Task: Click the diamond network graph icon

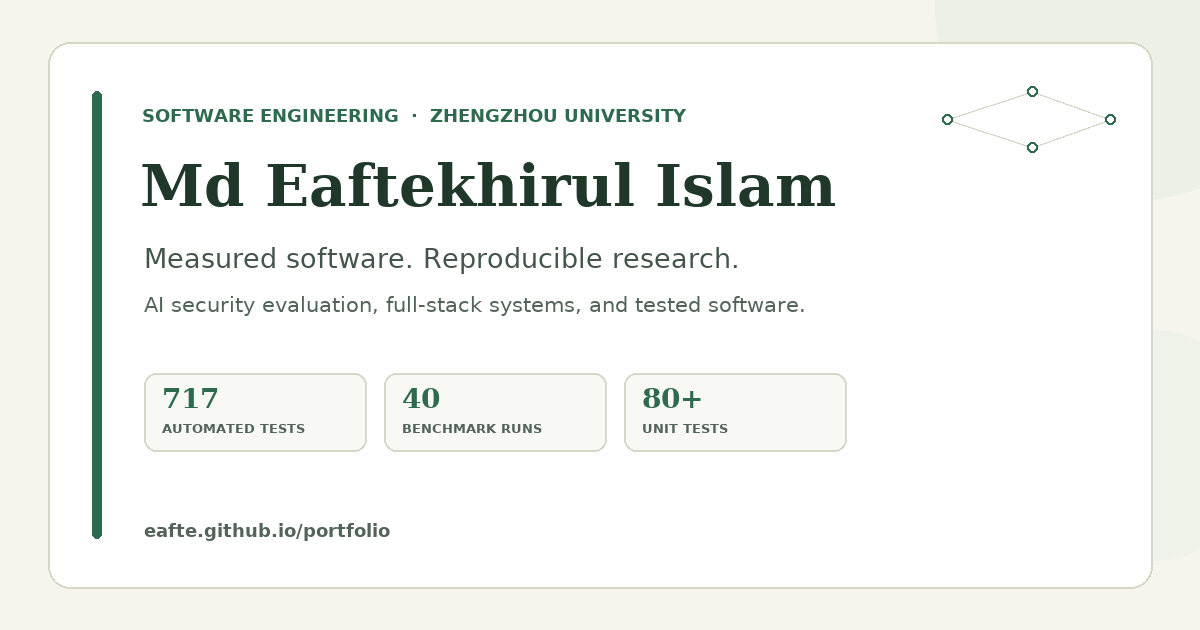Action: pos(1029,119)
